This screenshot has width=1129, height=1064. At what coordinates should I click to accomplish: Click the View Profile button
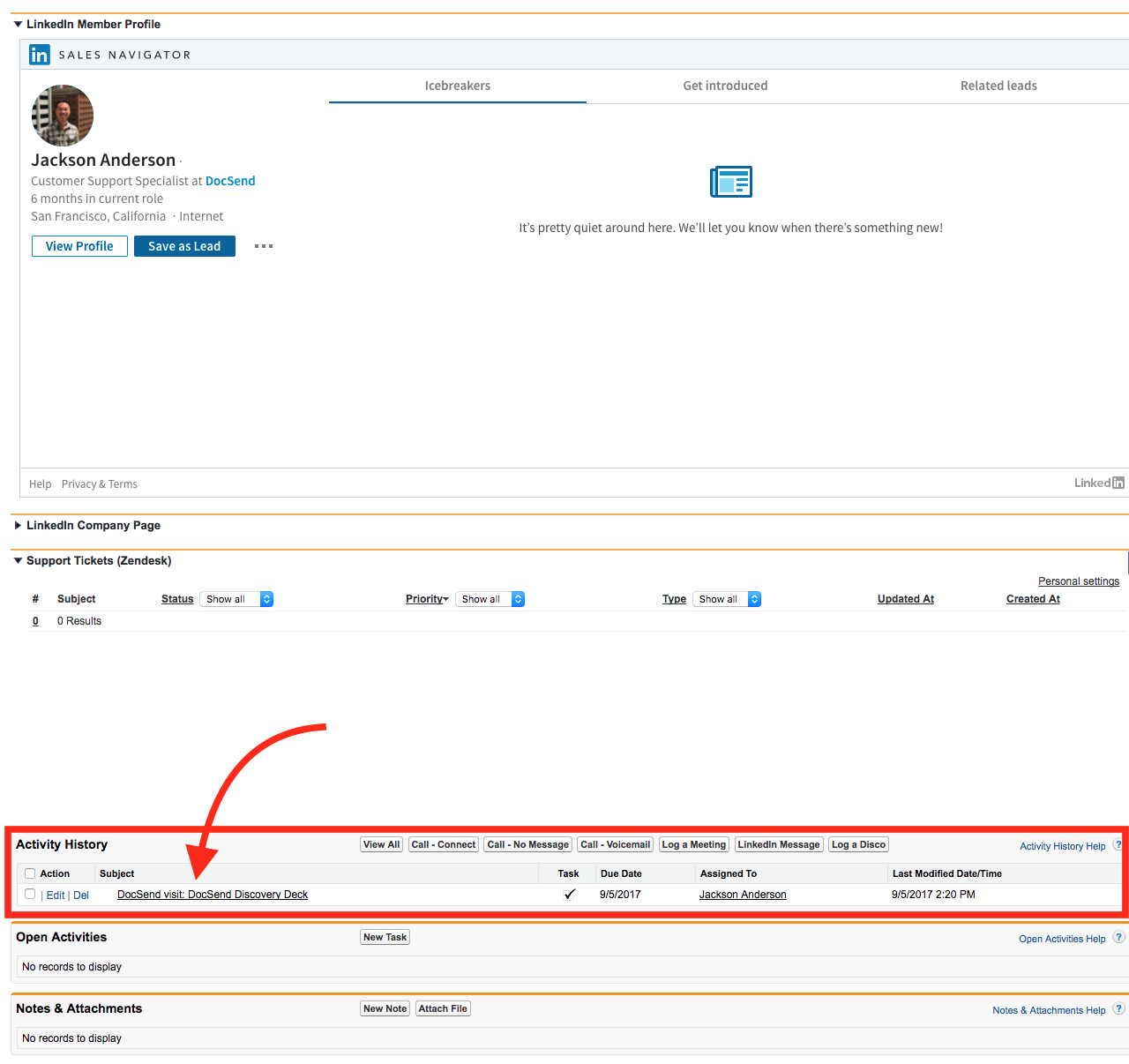coord(79,246)
